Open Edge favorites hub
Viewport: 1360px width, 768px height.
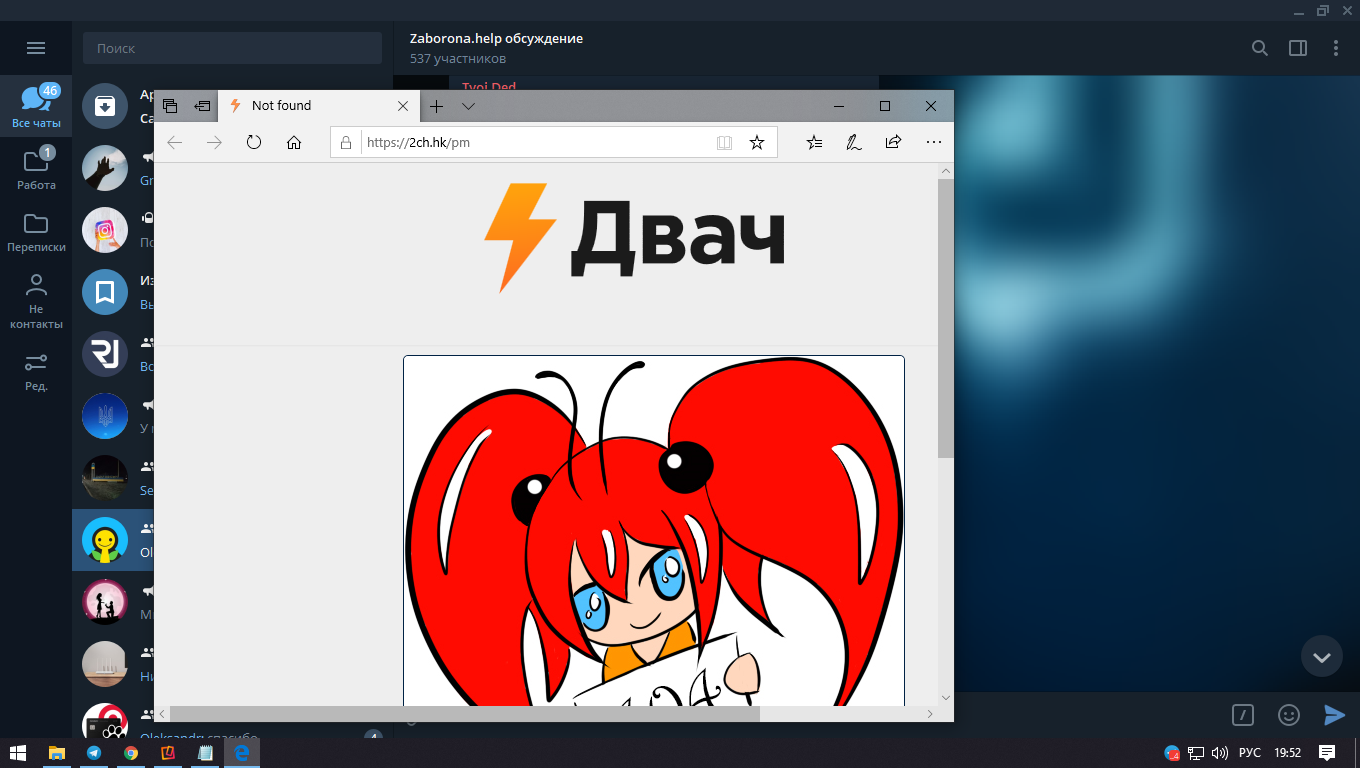click(814, 142)
